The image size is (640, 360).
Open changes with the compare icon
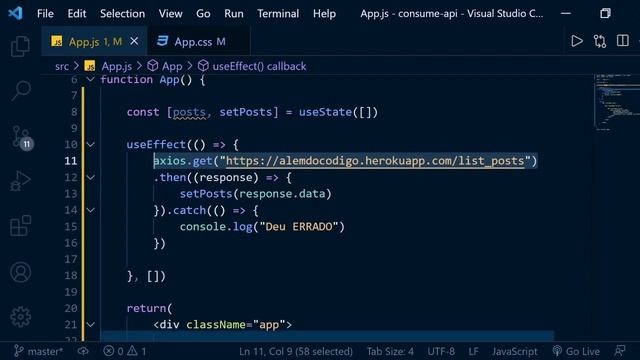tap(600, 41)
